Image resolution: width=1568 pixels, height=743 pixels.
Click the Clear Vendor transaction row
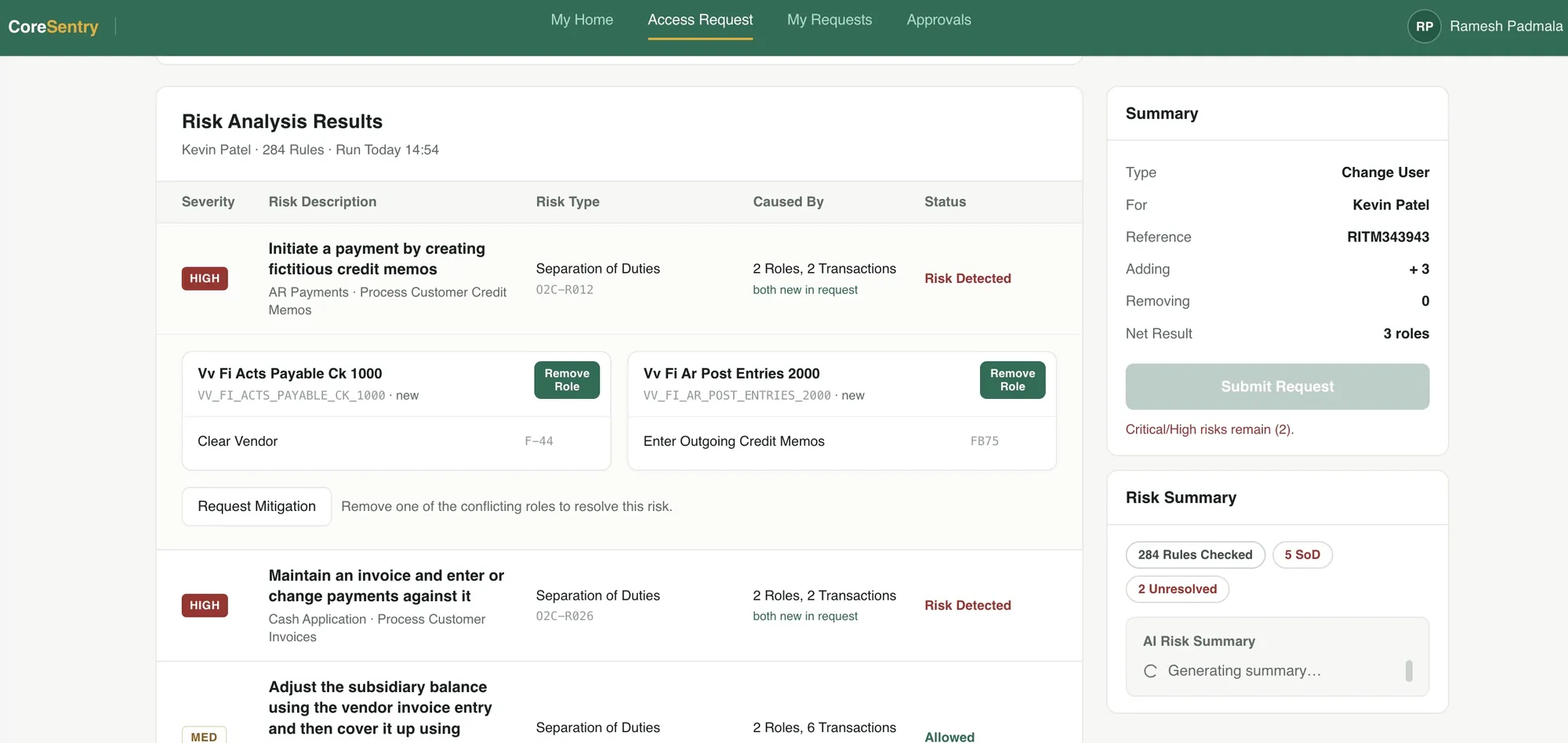click(396, 441)
